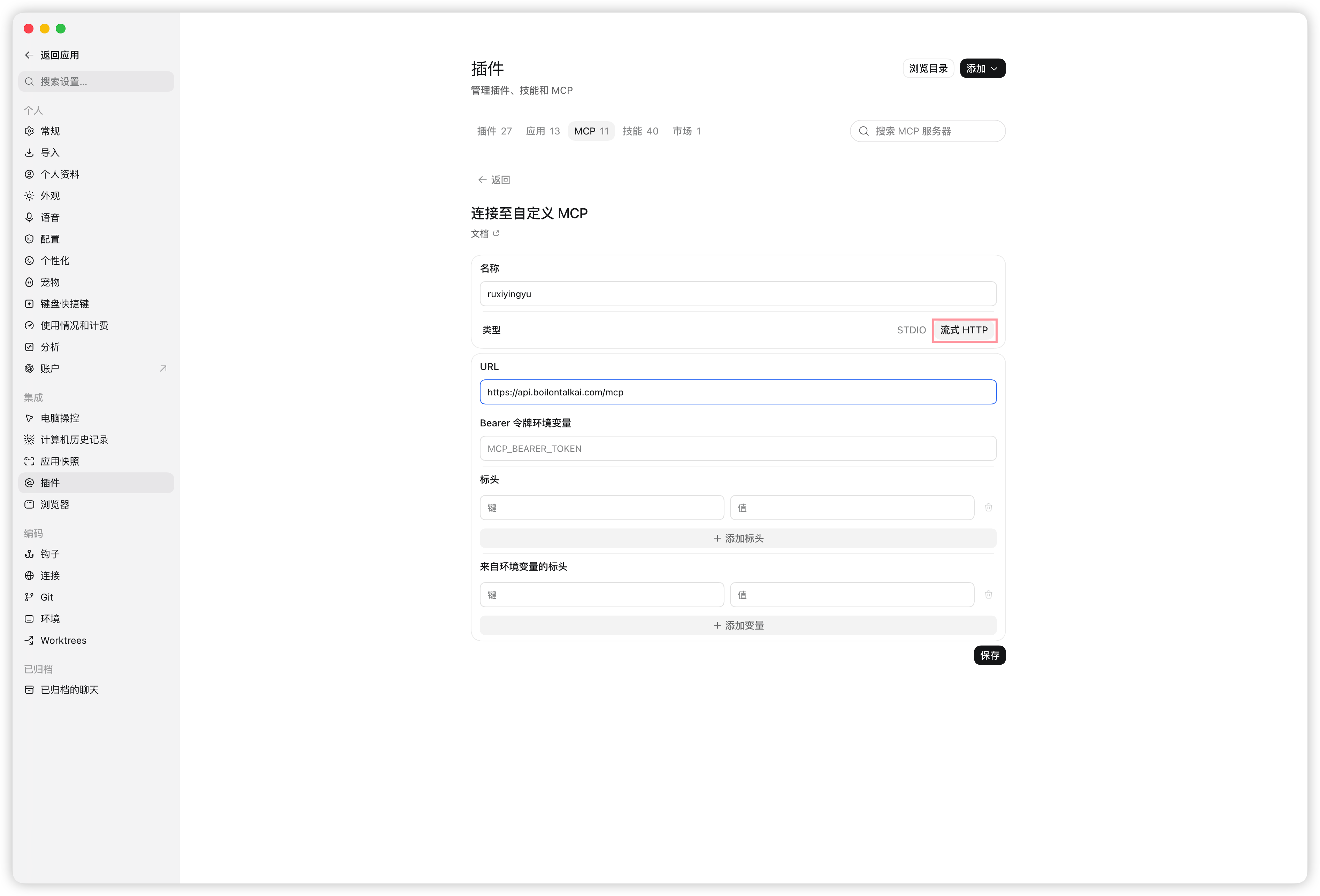Delete the 来自环境变量的标头 row with trash icon

[988, 595]
